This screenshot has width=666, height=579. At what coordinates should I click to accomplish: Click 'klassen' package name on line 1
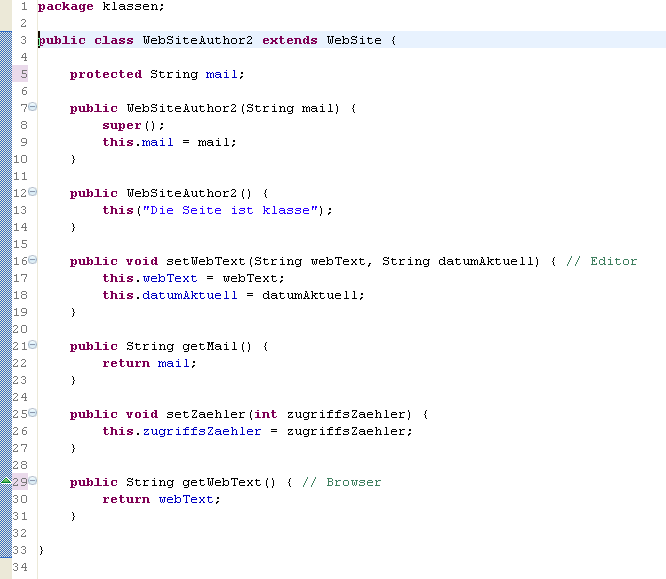point(130,6)
